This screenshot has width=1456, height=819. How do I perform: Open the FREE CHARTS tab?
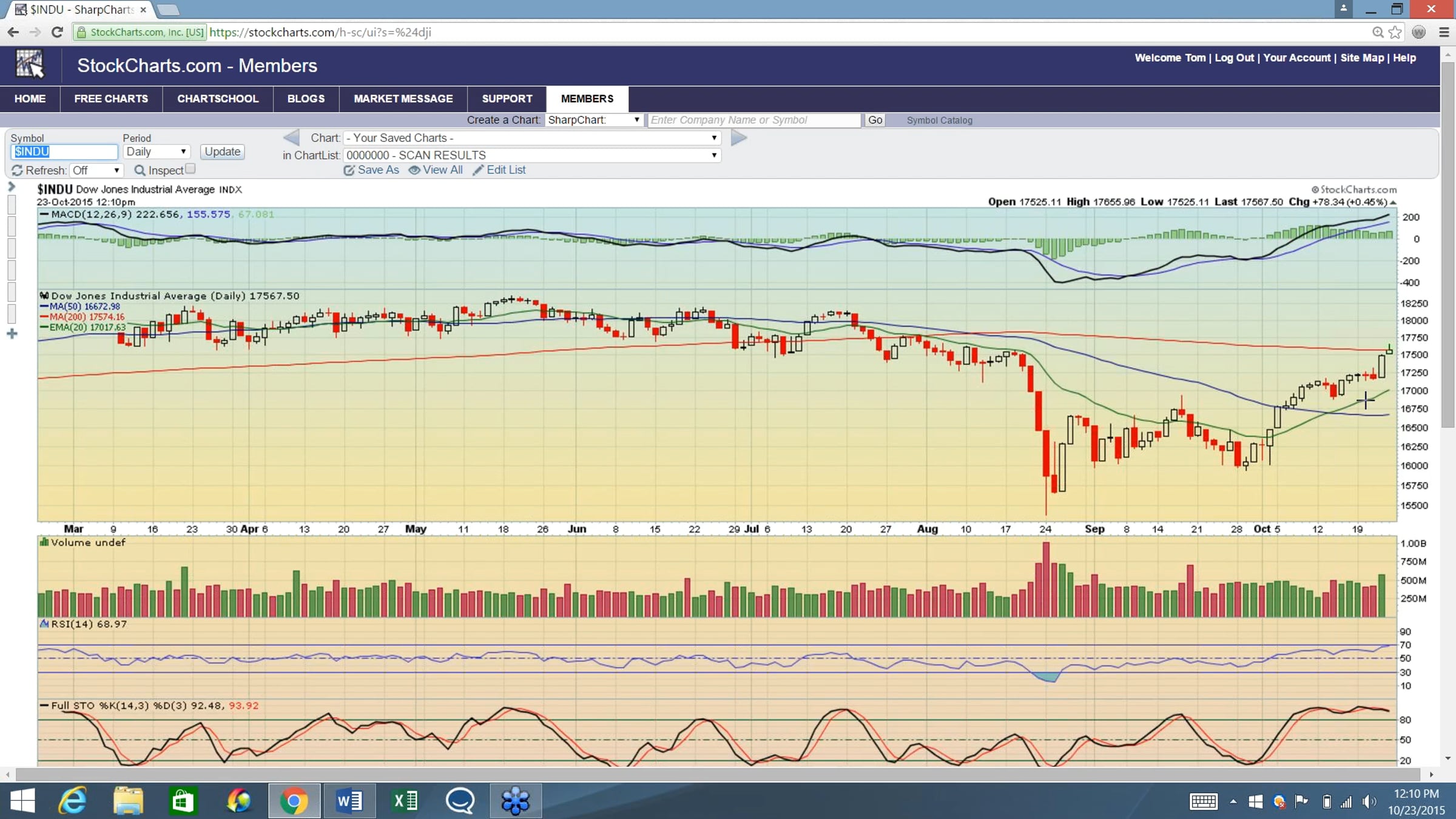(111, 99)
